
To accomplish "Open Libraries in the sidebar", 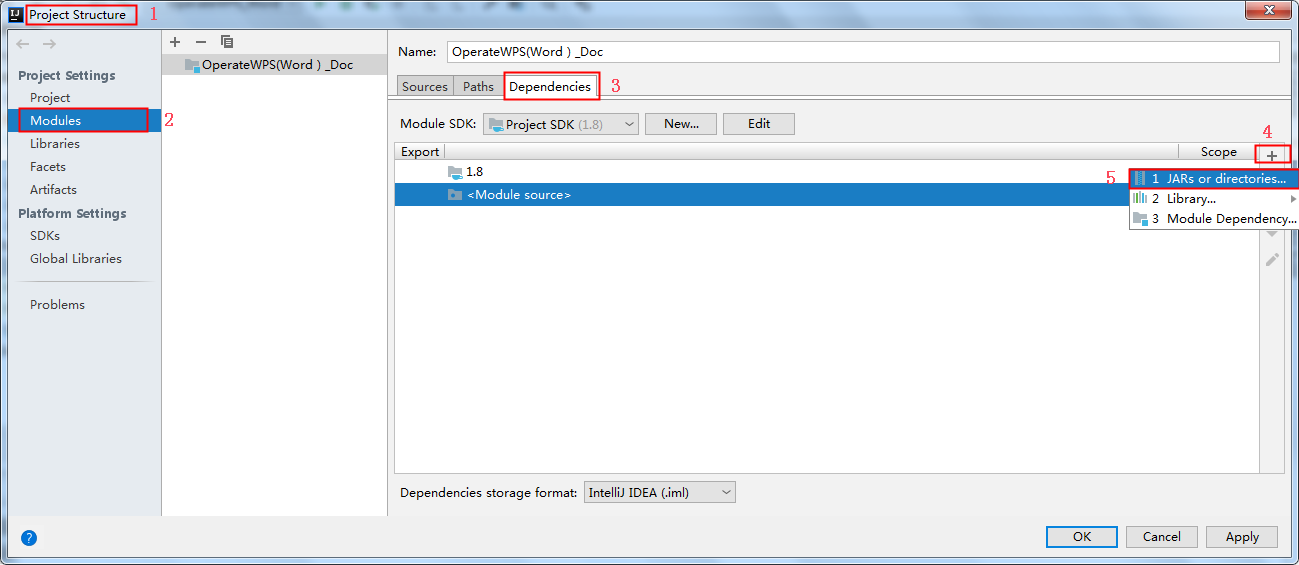I will pyautogui.click(x=55, y=143).
